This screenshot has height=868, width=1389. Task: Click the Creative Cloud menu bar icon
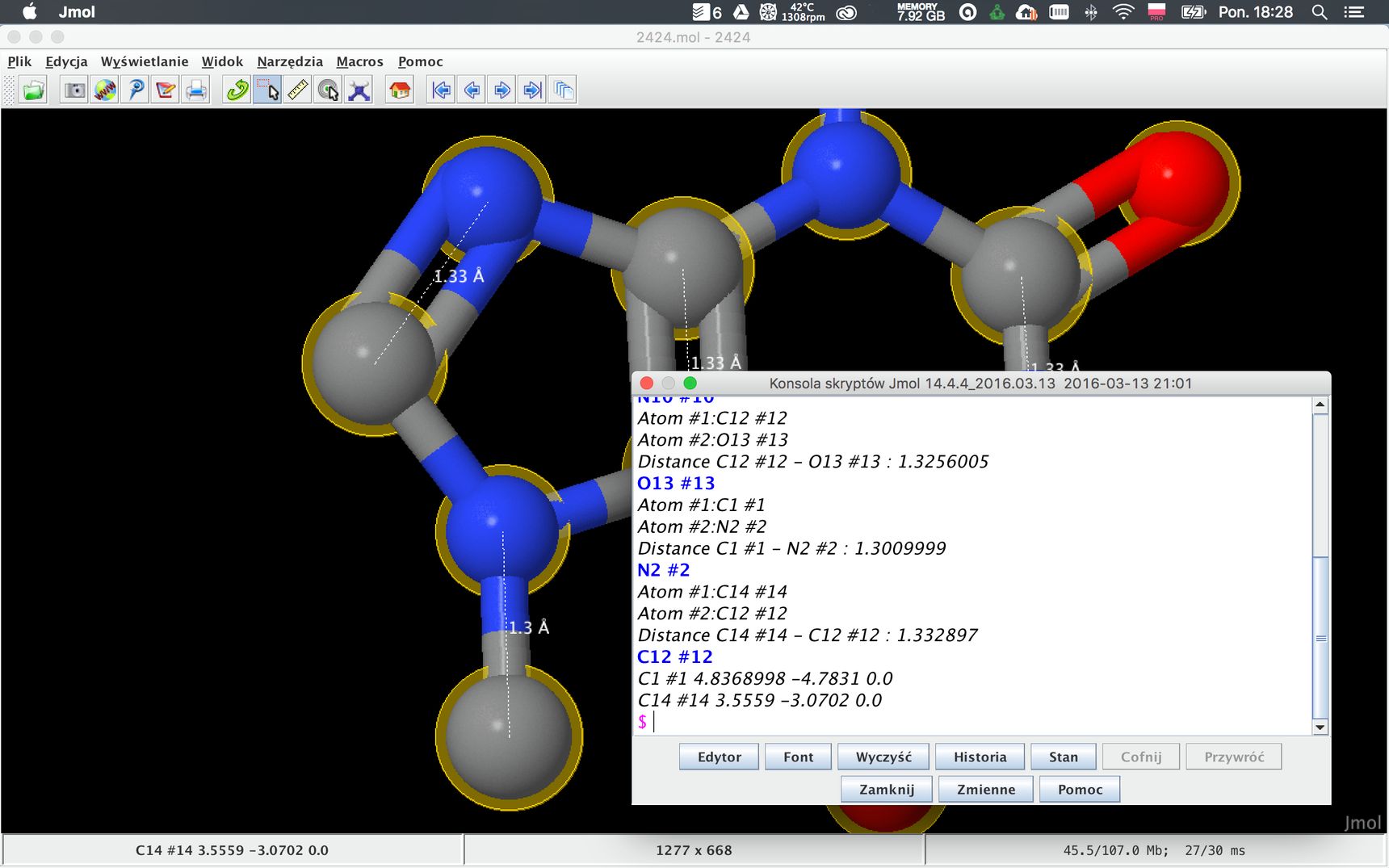pos(846,12)
